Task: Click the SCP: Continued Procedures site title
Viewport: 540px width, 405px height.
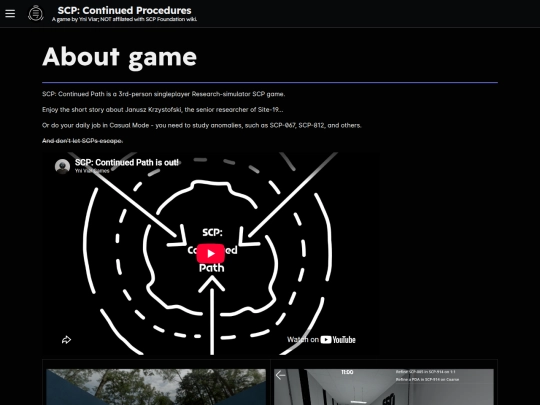Action: click(124, 10)
